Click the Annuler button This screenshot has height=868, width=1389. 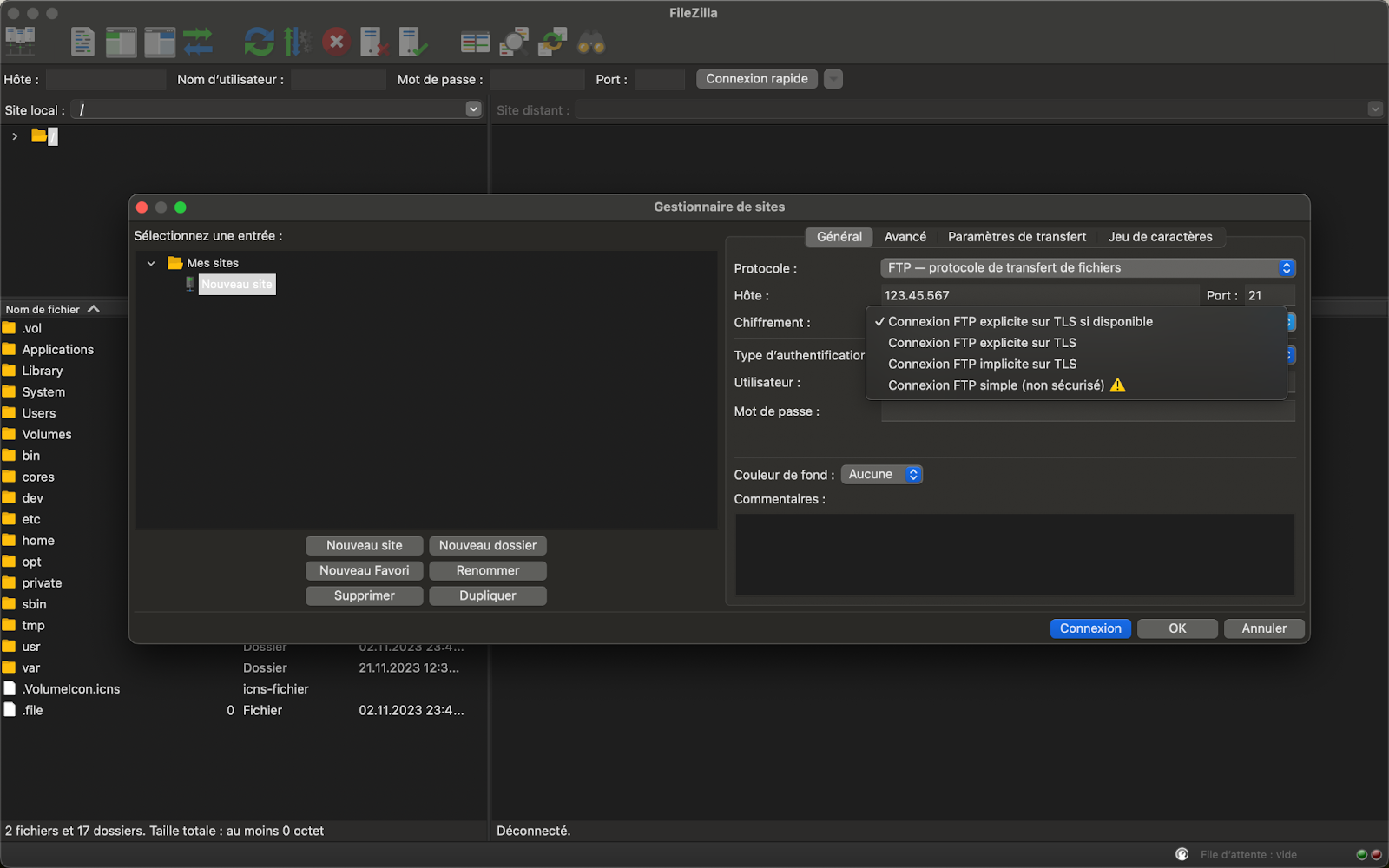click(x=1264, y=628)
